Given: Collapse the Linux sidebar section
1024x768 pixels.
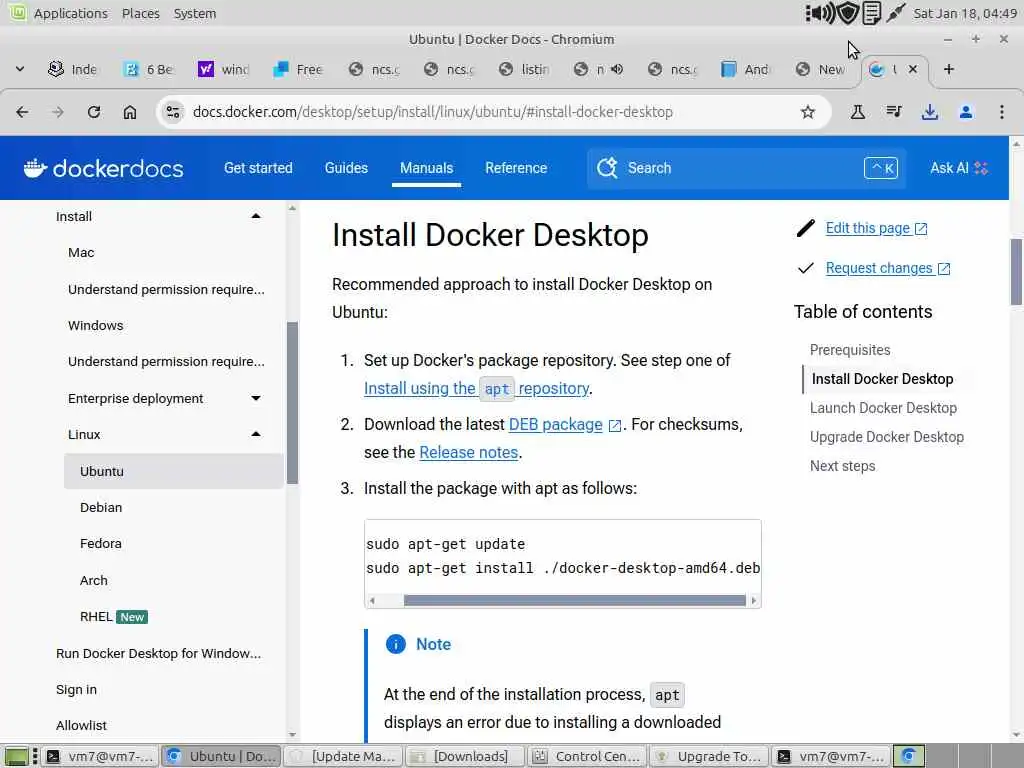Looking at the screenshot, I should click(x=256, y=434).
